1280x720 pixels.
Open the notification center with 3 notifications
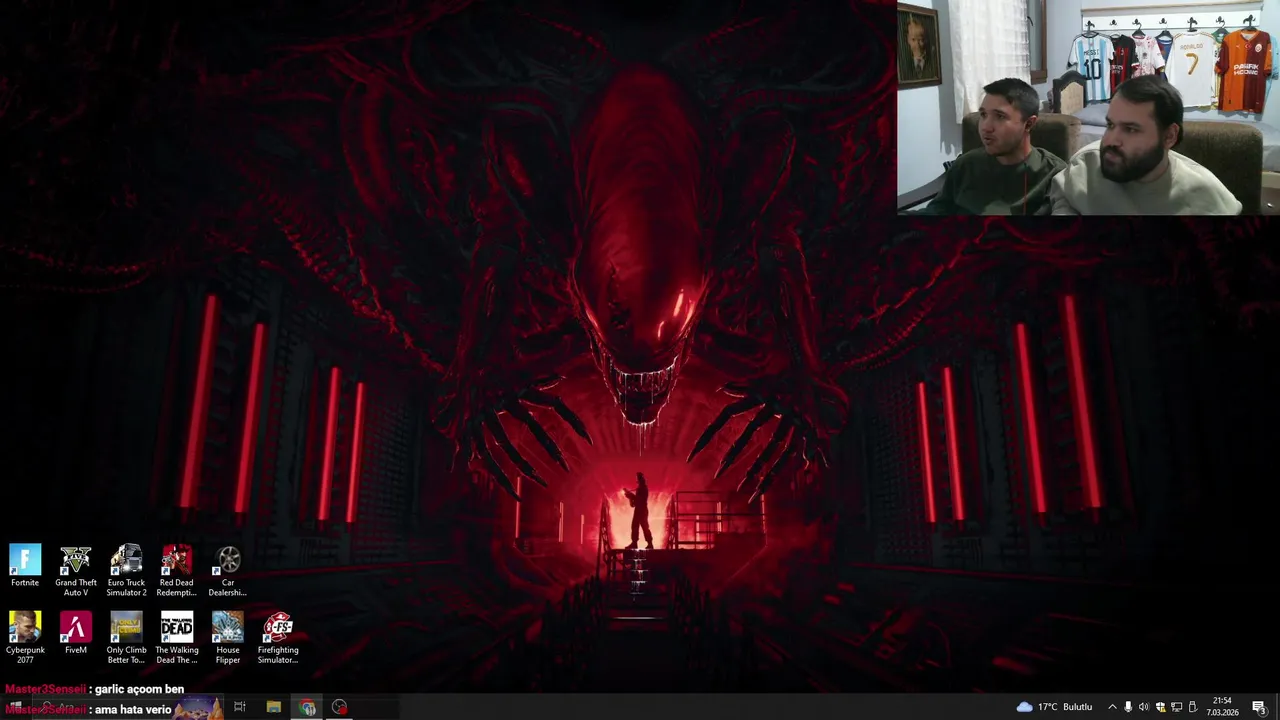(1259, 707)
